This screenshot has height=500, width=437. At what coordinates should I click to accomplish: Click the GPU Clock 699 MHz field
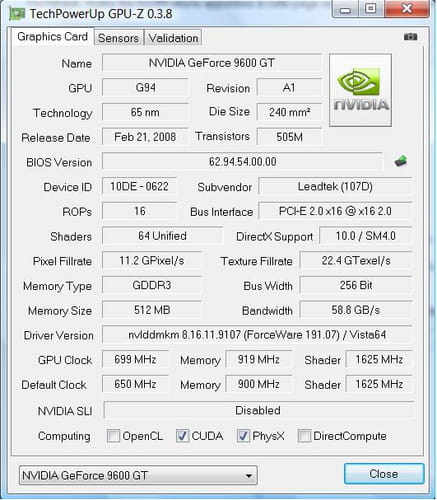135,359
